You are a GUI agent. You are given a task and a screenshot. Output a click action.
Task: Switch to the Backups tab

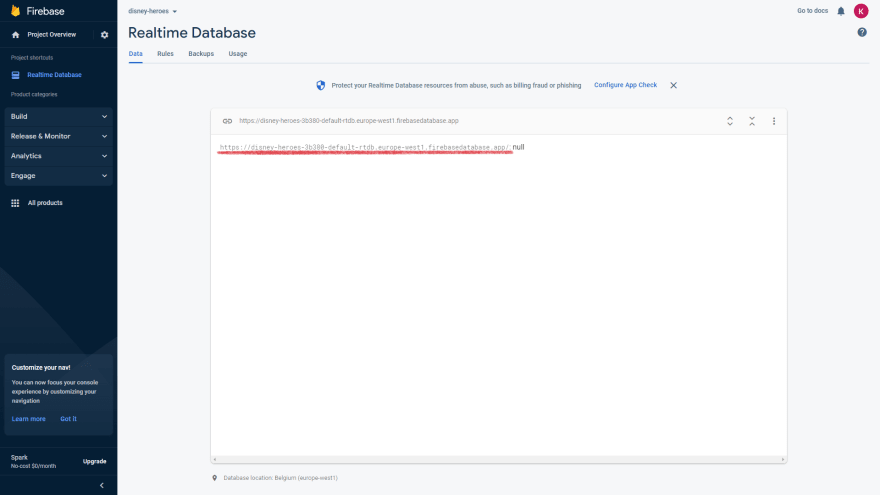pos(201,54)
